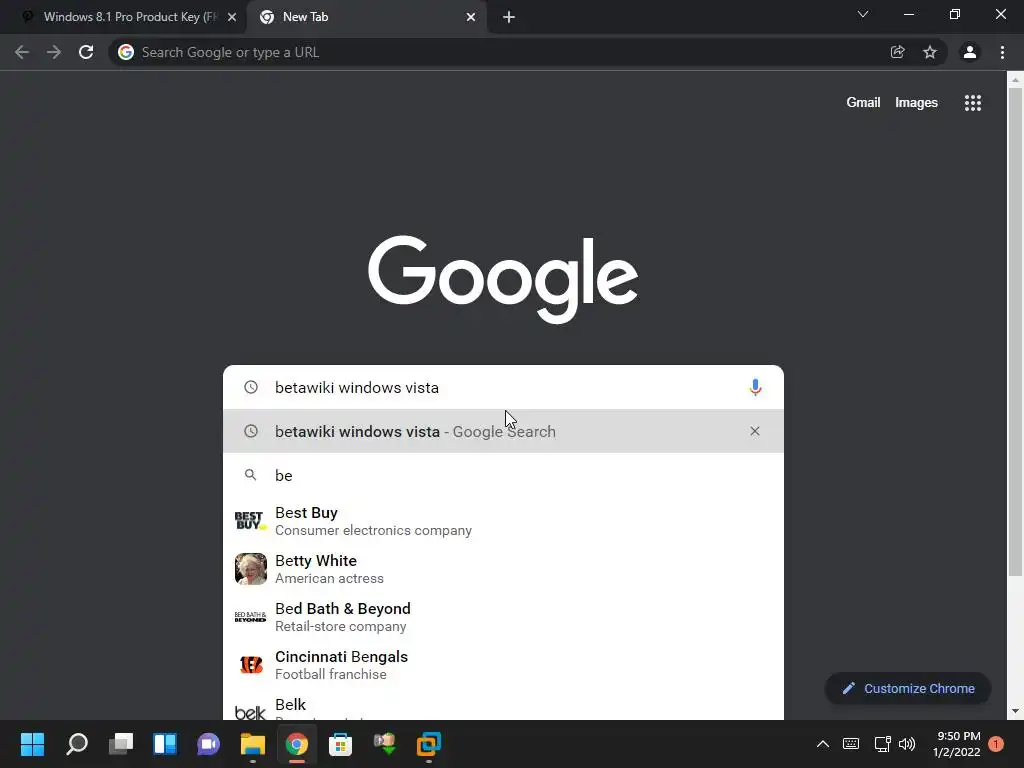Click the Best Buy logo thumbnail
This screenshot has height=768, width=1024.
(x=251, y=520)
